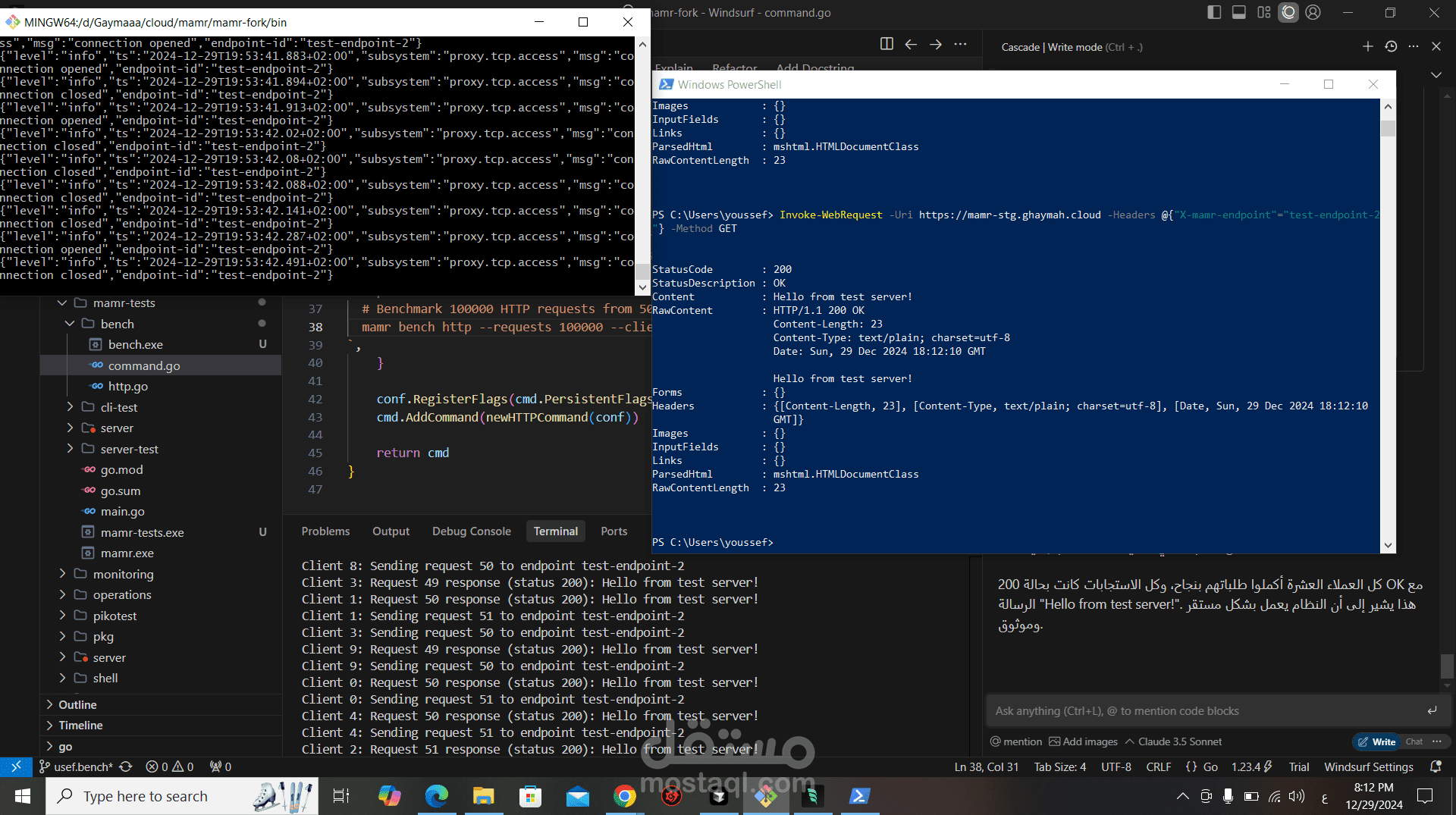Switch to Ports tab
This screenshot has width=1456, height=815.
614,531
